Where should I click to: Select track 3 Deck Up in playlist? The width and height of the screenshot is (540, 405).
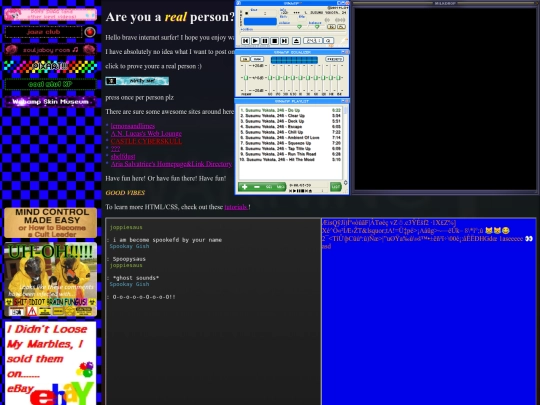pos(290,121)
